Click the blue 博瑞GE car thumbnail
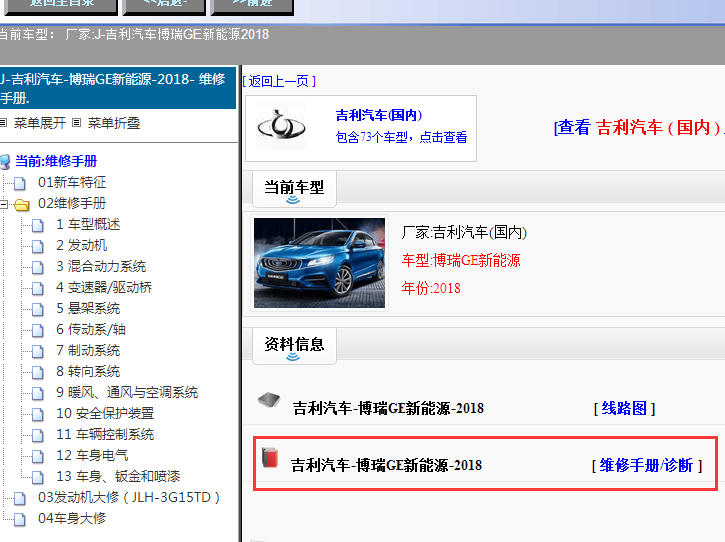725x542 pixels. [x=319, y=263]
